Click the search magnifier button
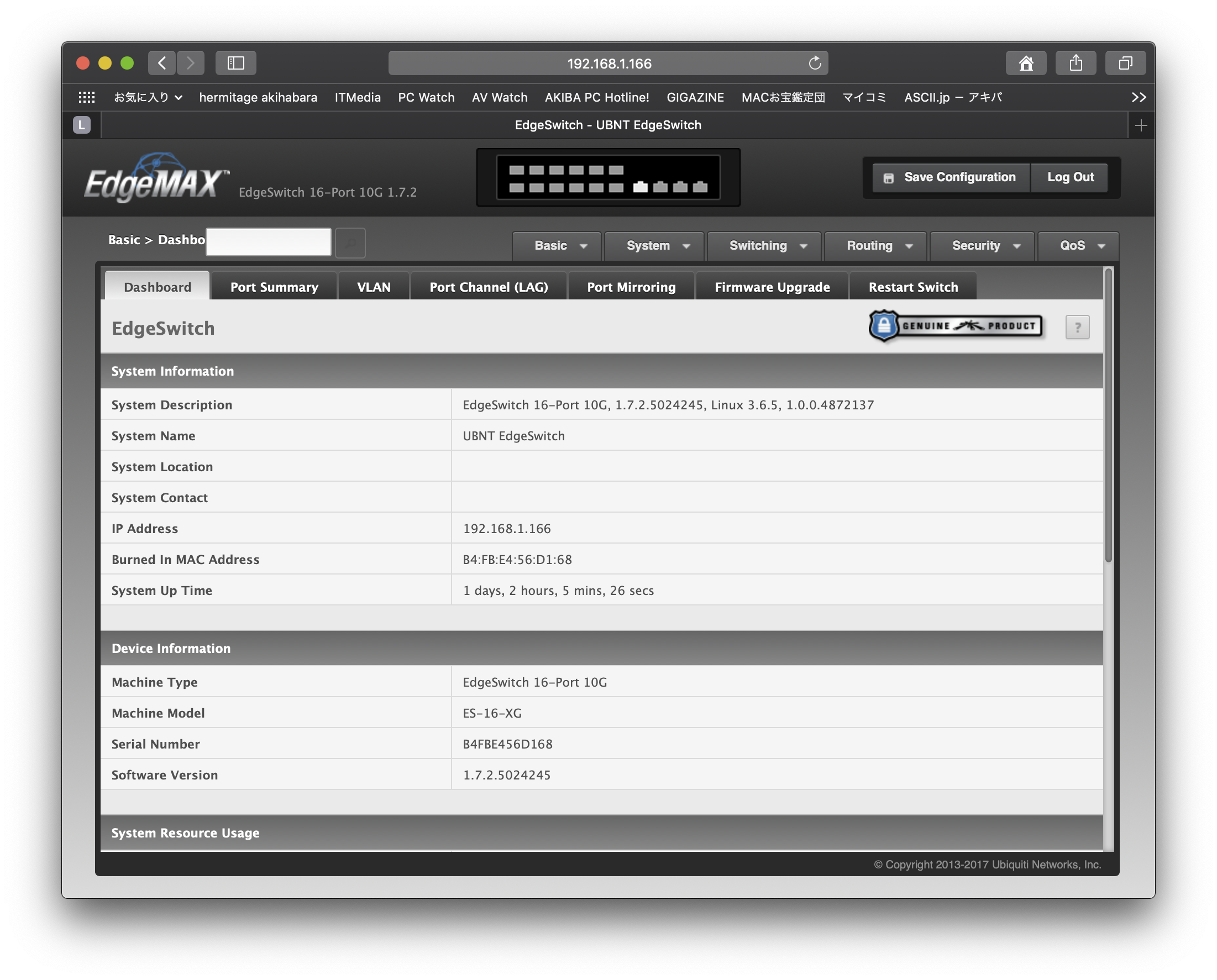The height and width of the screenshot is (980, 1217). [x=350, y=243]
